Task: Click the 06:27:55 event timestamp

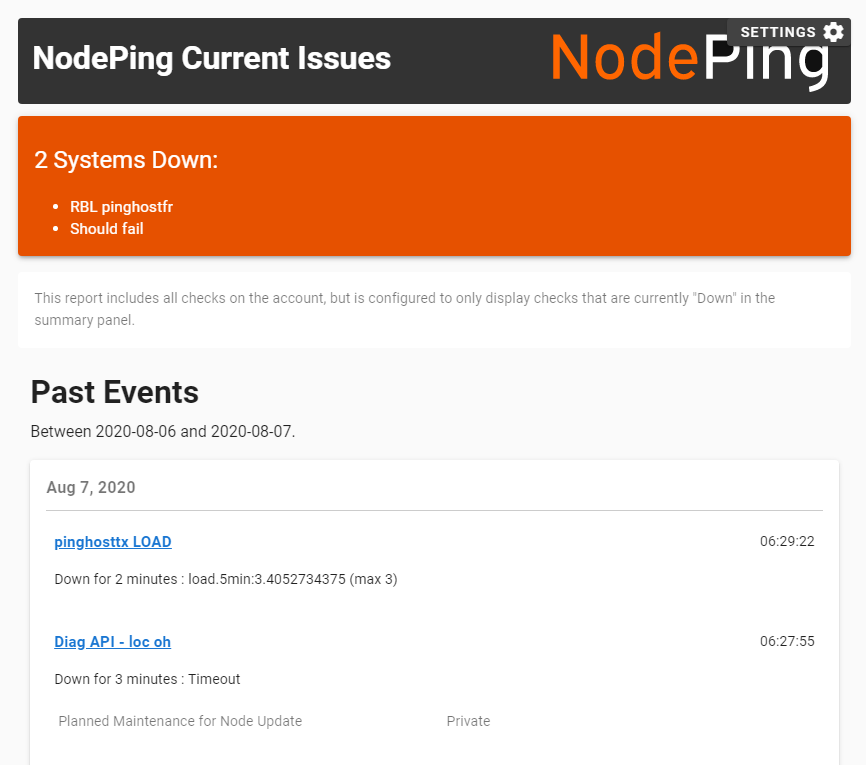Action: (787, 641)
